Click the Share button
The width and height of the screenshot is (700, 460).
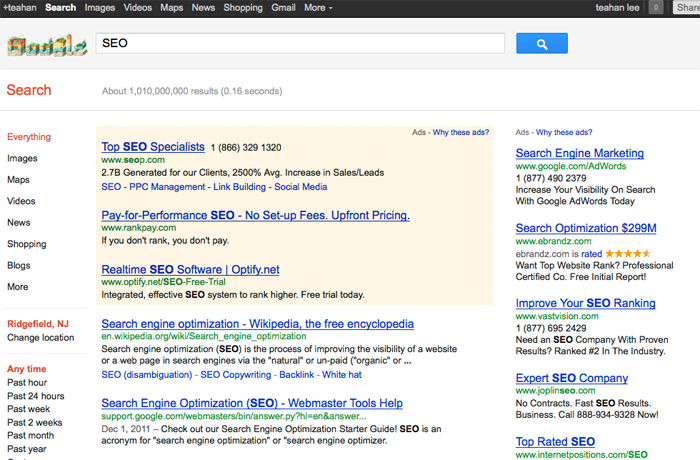click(x=687, y=8)
